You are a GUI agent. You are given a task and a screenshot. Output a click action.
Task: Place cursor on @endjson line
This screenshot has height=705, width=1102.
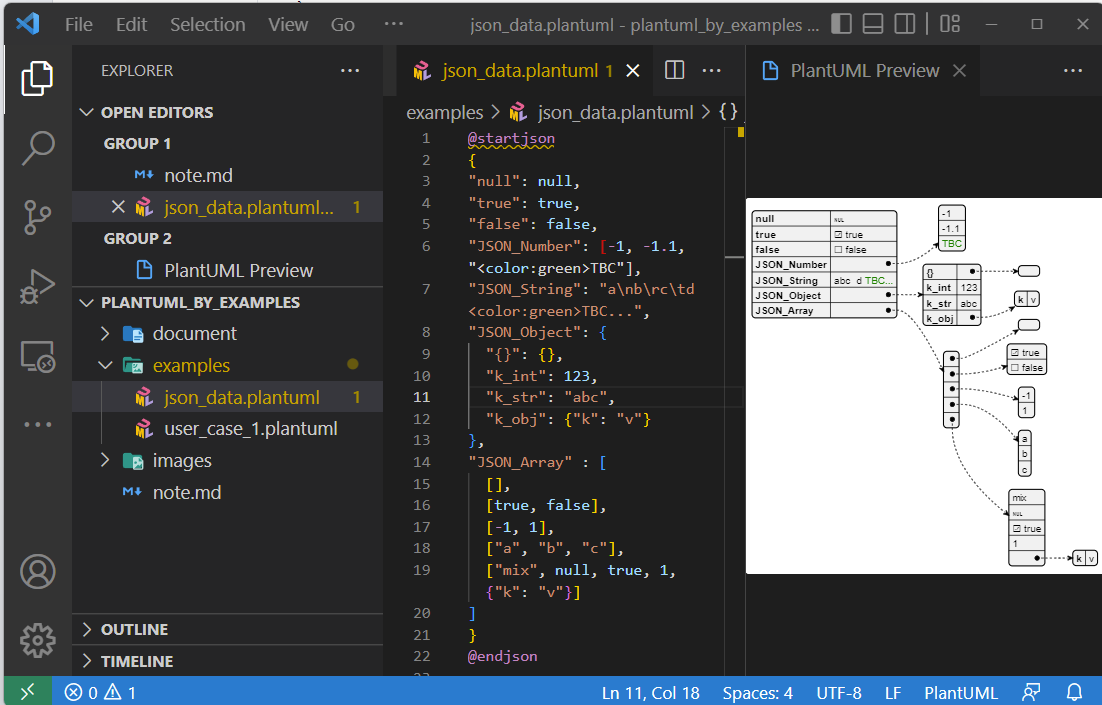(x=503, y=657)
